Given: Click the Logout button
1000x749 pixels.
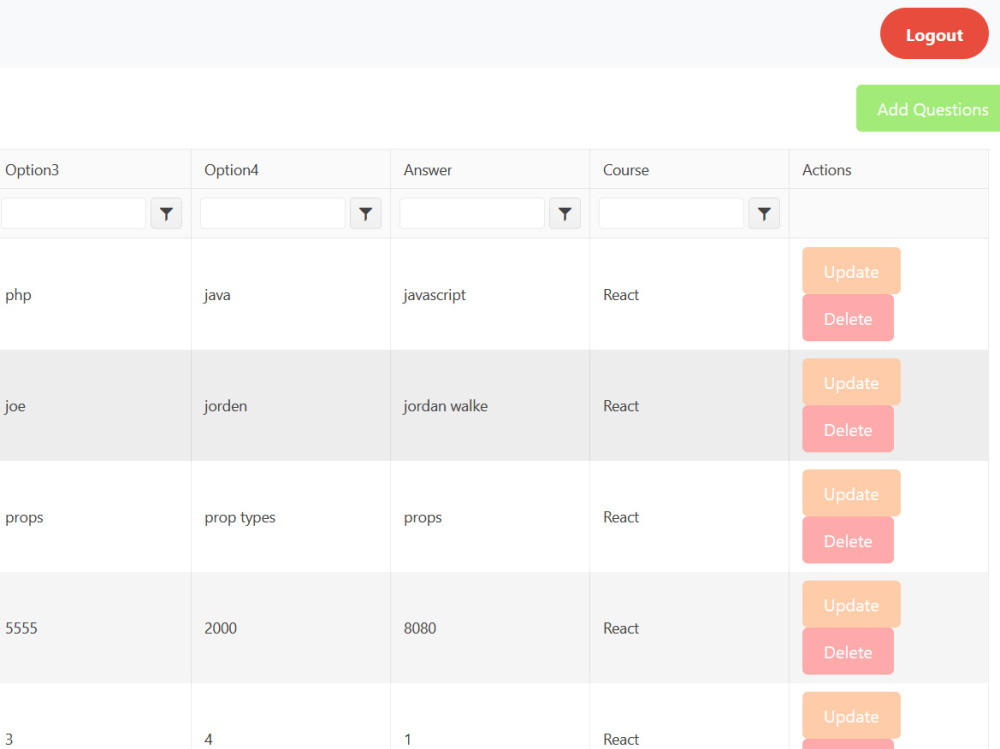Looking at the screenshot, I should point(934,34).
